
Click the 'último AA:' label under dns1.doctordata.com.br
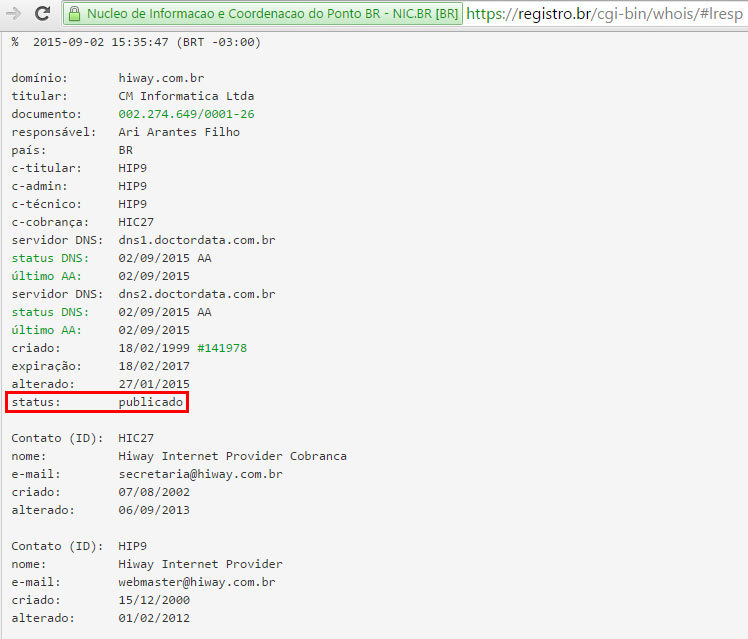pyautogui.click(x=46, y=276)
